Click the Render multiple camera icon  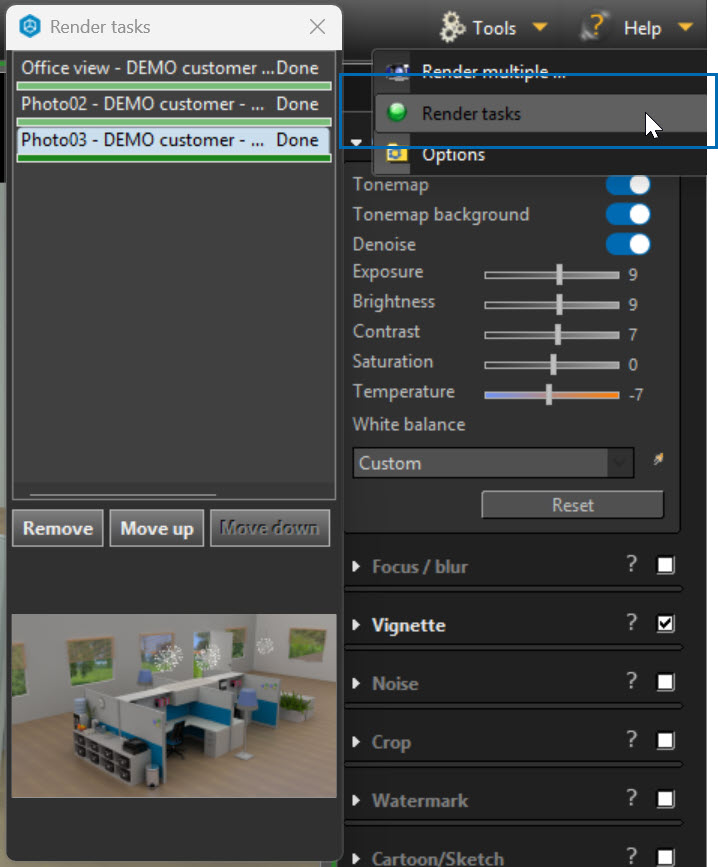point(397,71)
